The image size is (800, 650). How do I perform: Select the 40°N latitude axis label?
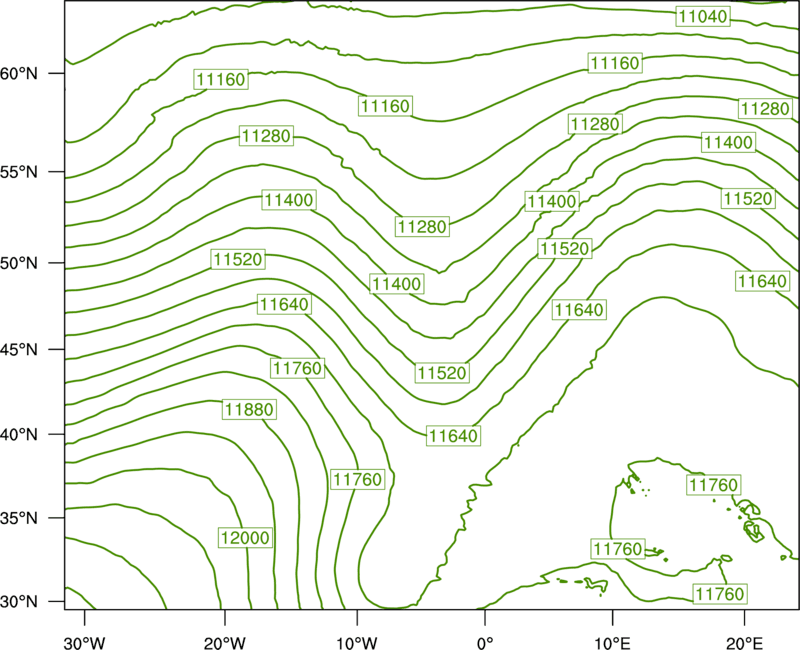tap(19, 435)
